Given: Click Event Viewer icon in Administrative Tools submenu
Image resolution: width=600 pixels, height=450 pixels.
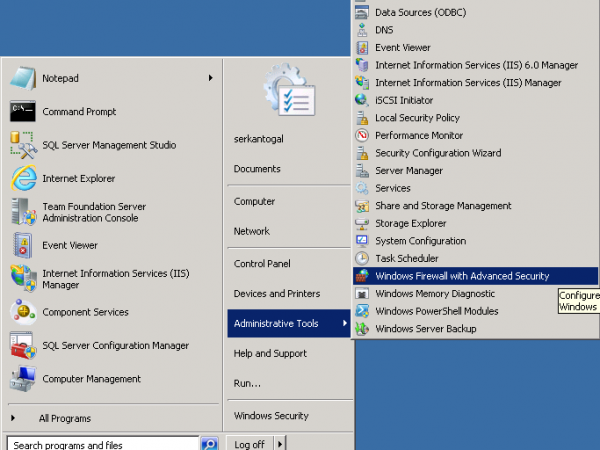Looking at the screenshot, I should coord(362,48).
